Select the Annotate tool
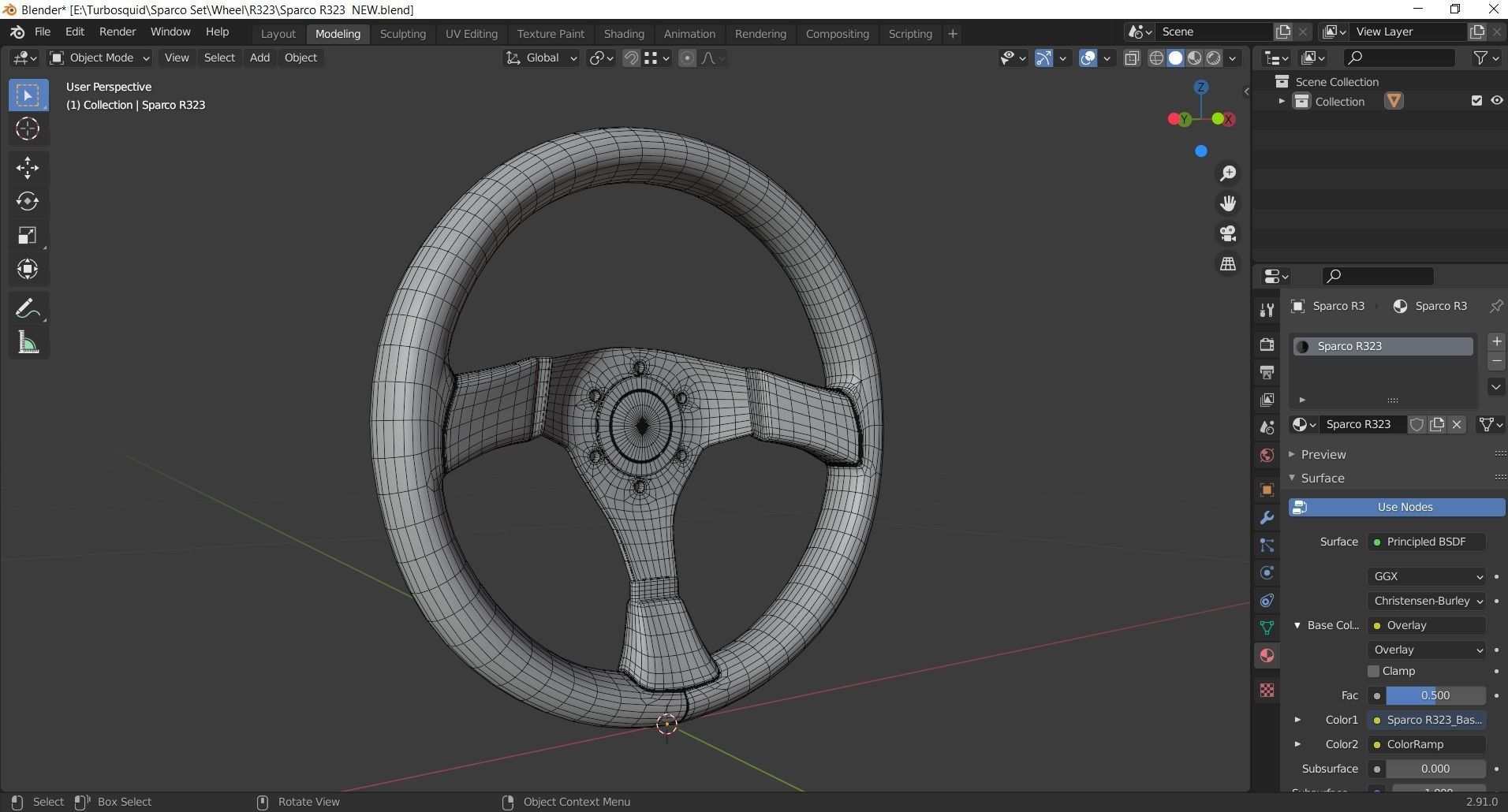The height and width of the screenshot is (812, 1508). point(28,308)
